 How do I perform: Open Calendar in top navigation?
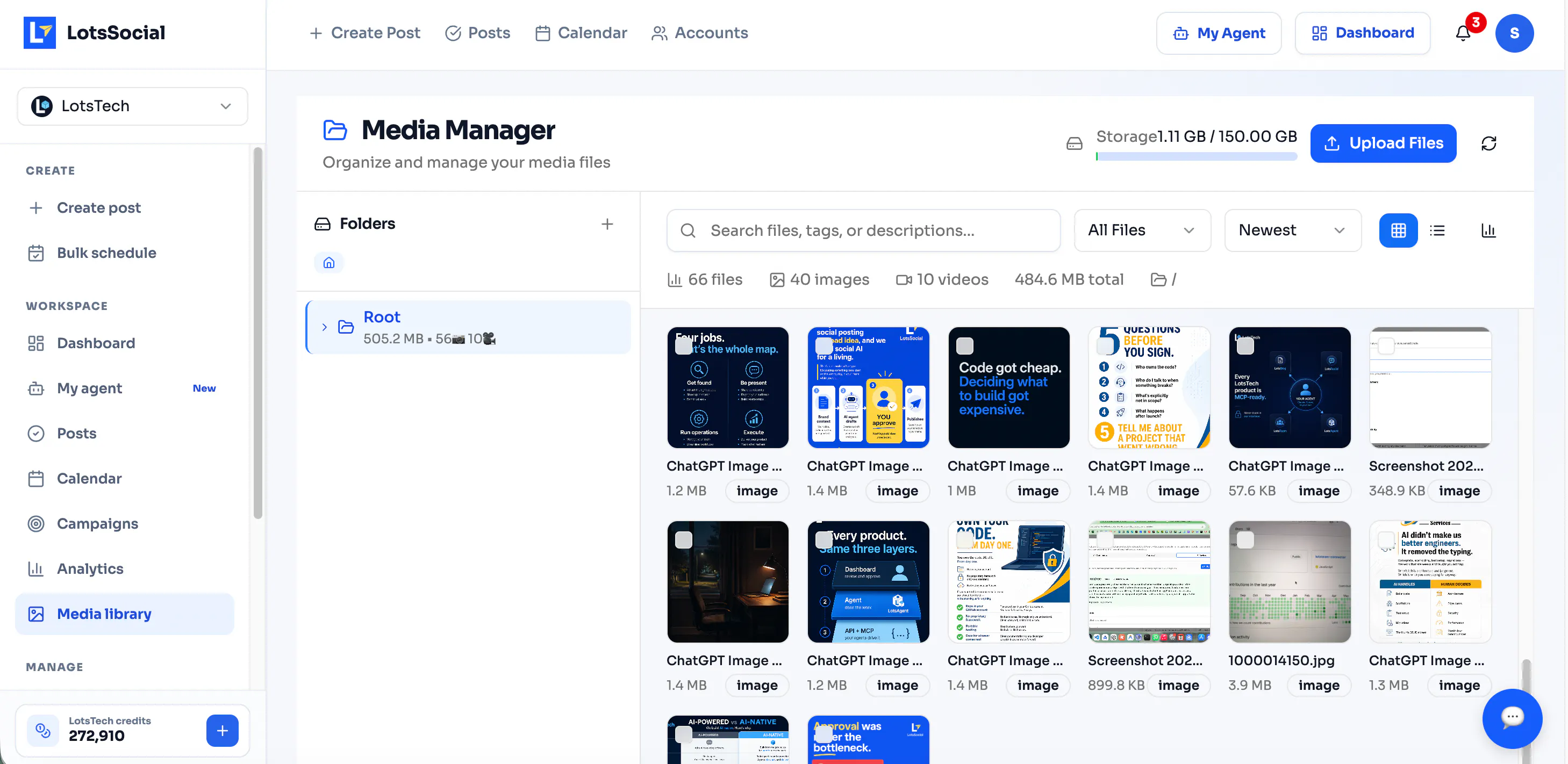click(x=581, y=33)
